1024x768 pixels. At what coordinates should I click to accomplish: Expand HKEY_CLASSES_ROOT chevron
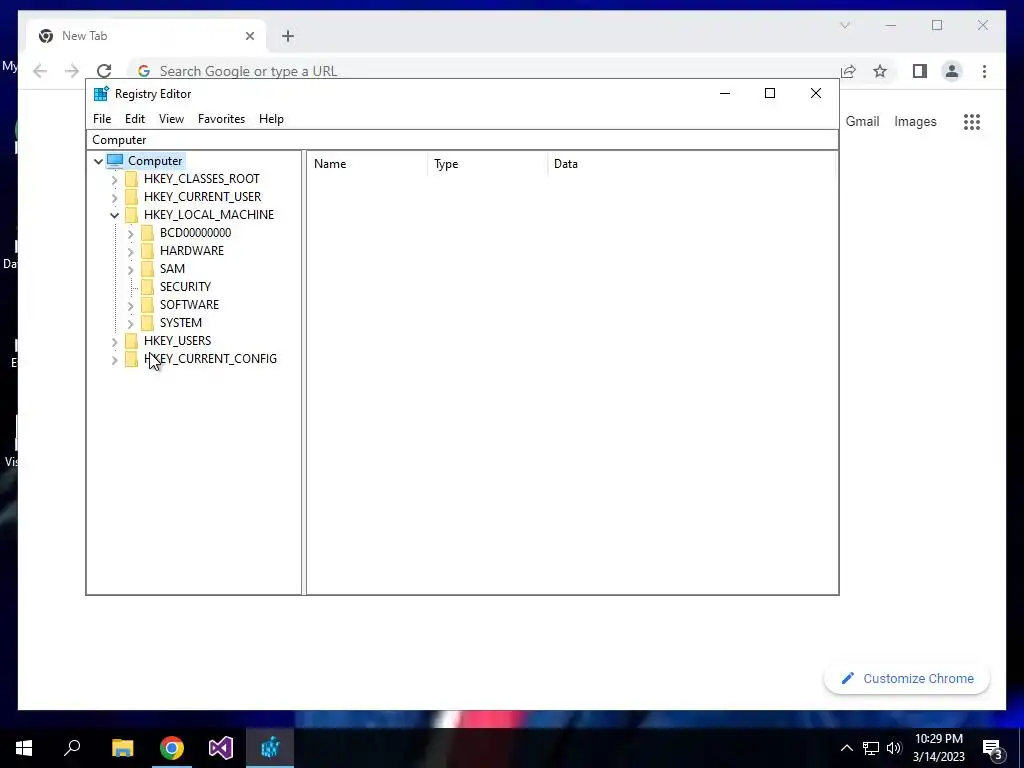pyautogui.click(x=114, y=179)
